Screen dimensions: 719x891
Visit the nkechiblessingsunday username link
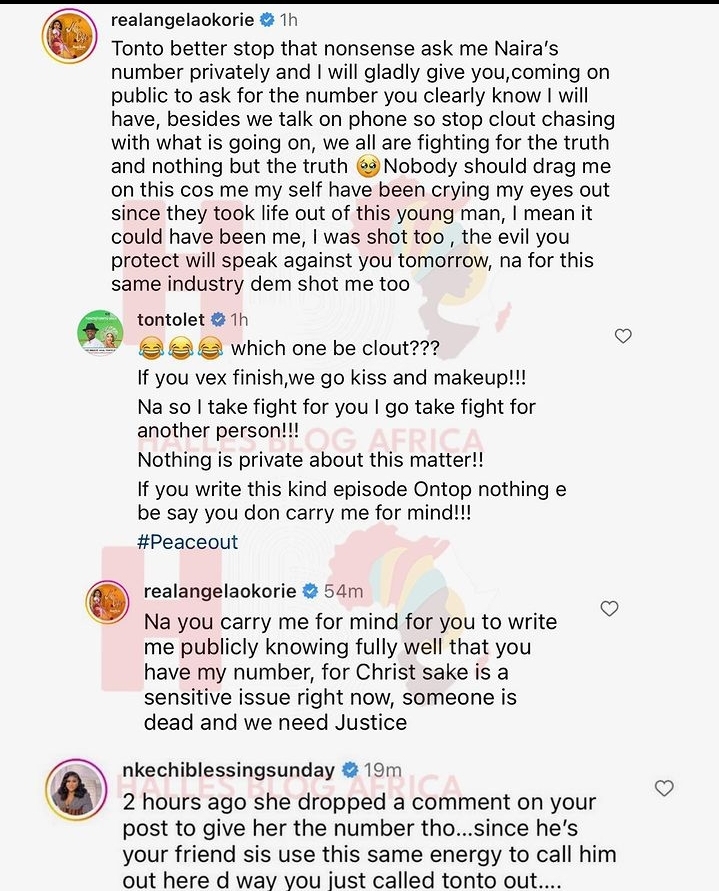coord(228,770)
